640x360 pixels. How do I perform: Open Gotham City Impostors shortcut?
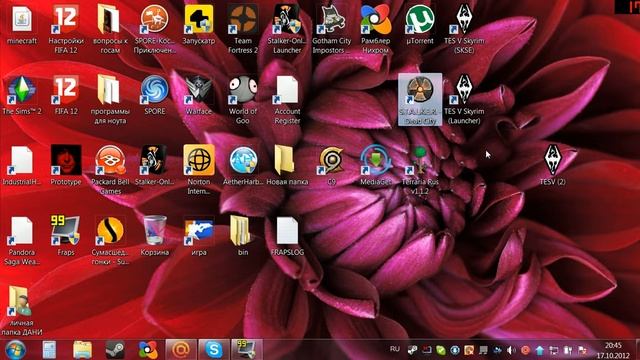(331, 29)
